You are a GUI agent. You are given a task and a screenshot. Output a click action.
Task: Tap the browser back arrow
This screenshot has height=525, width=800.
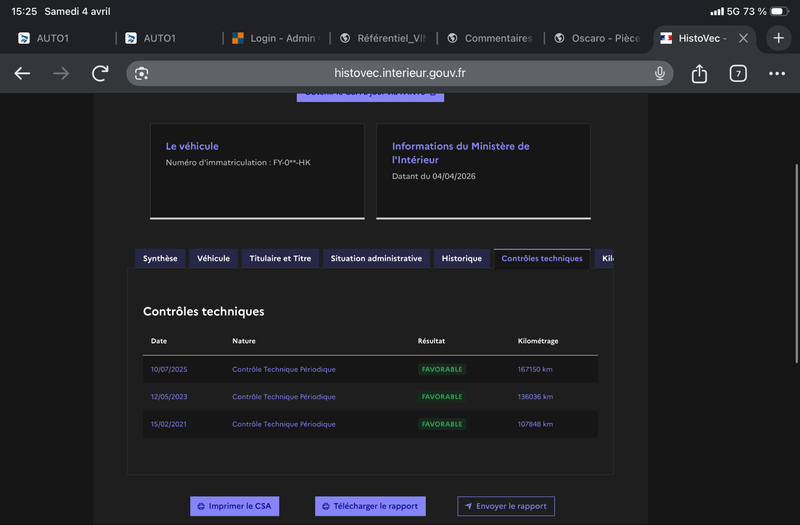coord(22,73)
